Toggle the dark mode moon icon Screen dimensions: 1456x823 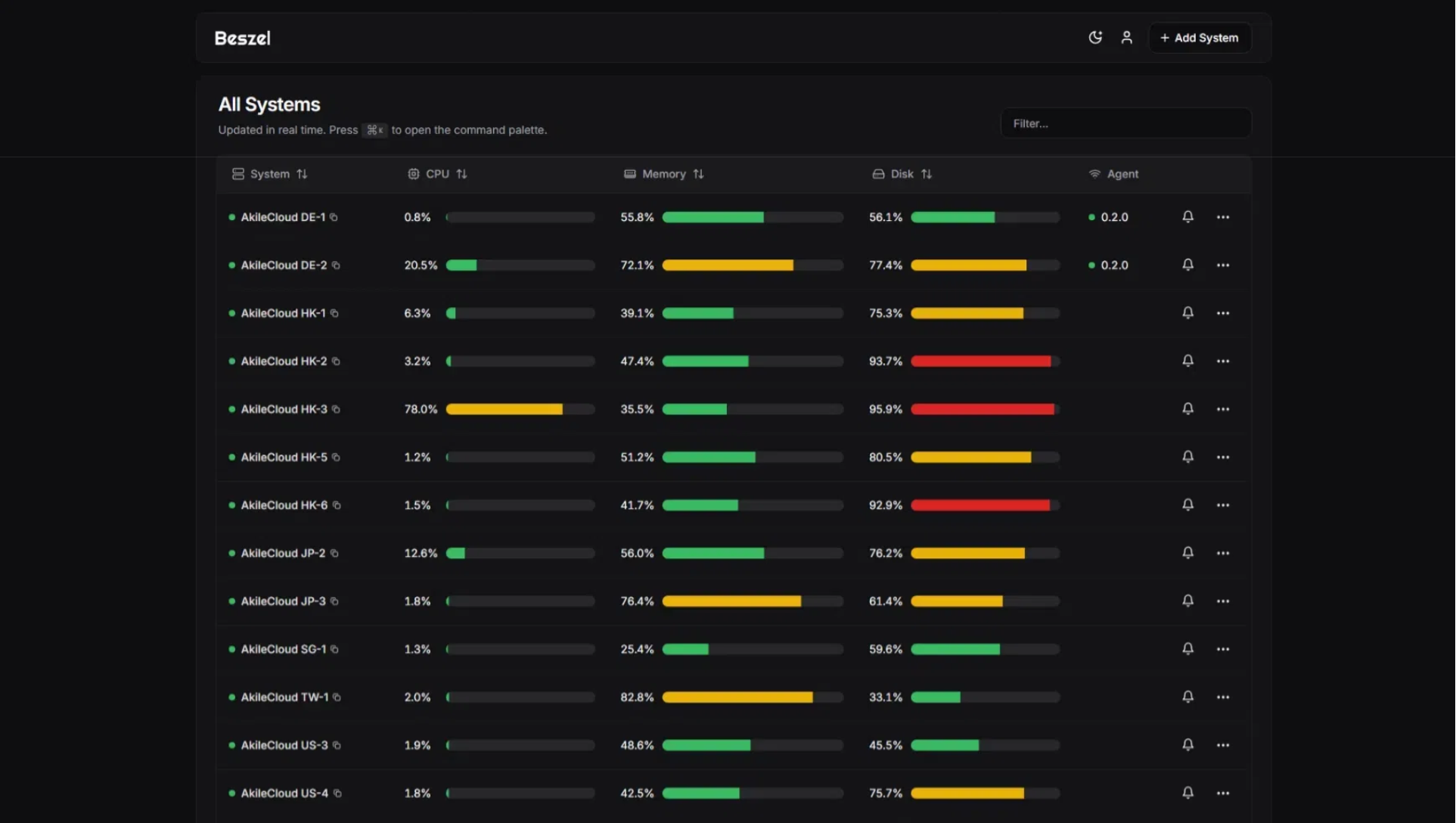coord(1094,38)
